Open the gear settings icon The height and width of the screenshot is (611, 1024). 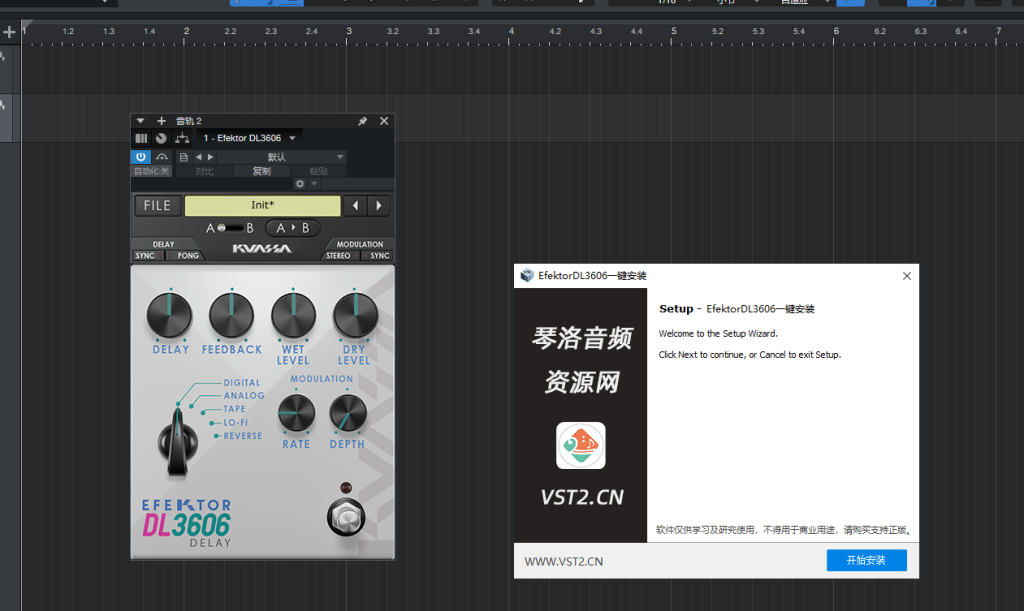299,184
